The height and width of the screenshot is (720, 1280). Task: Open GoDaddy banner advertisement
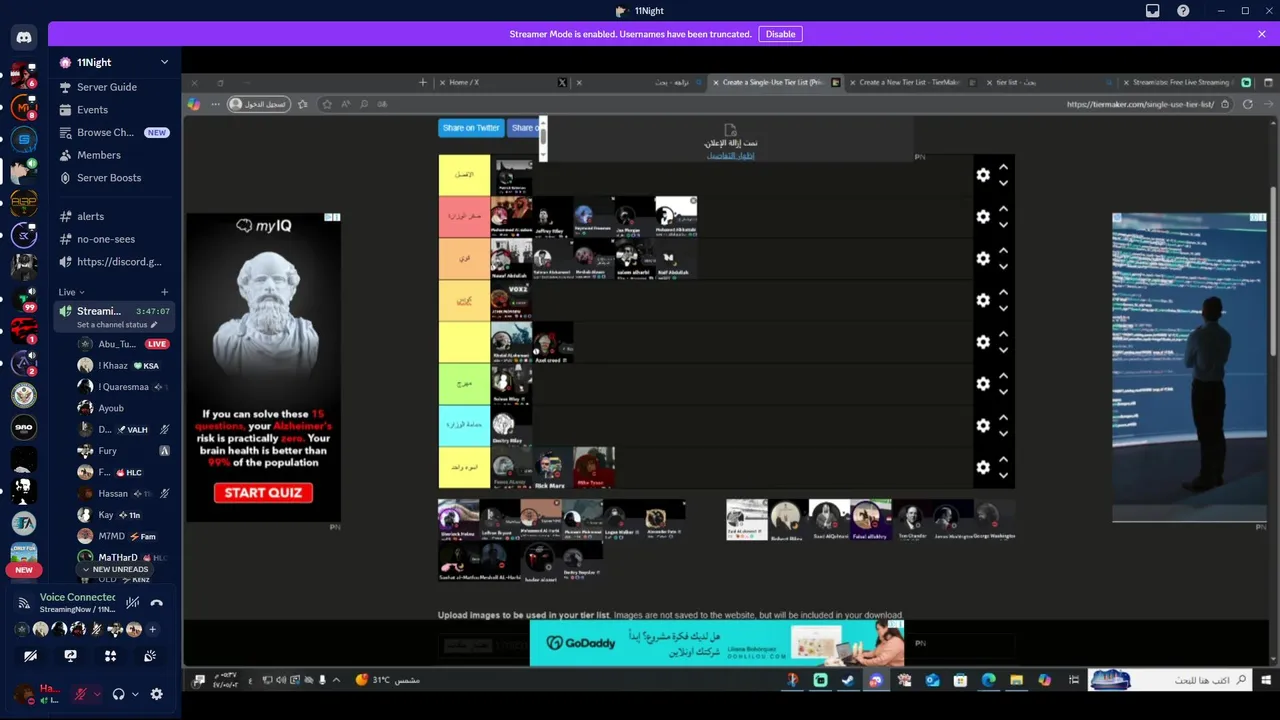click(717, 643)
